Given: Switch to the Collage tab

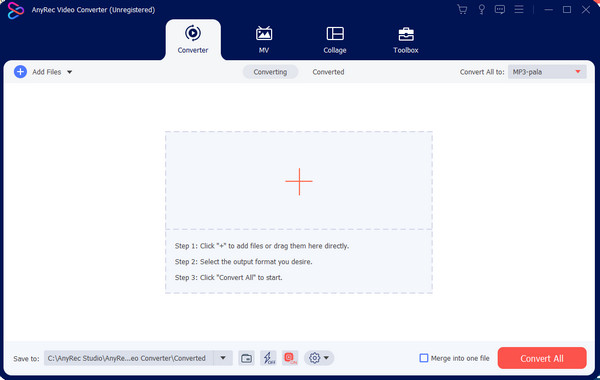Looking at the screenshot, I should click(335, 40).
